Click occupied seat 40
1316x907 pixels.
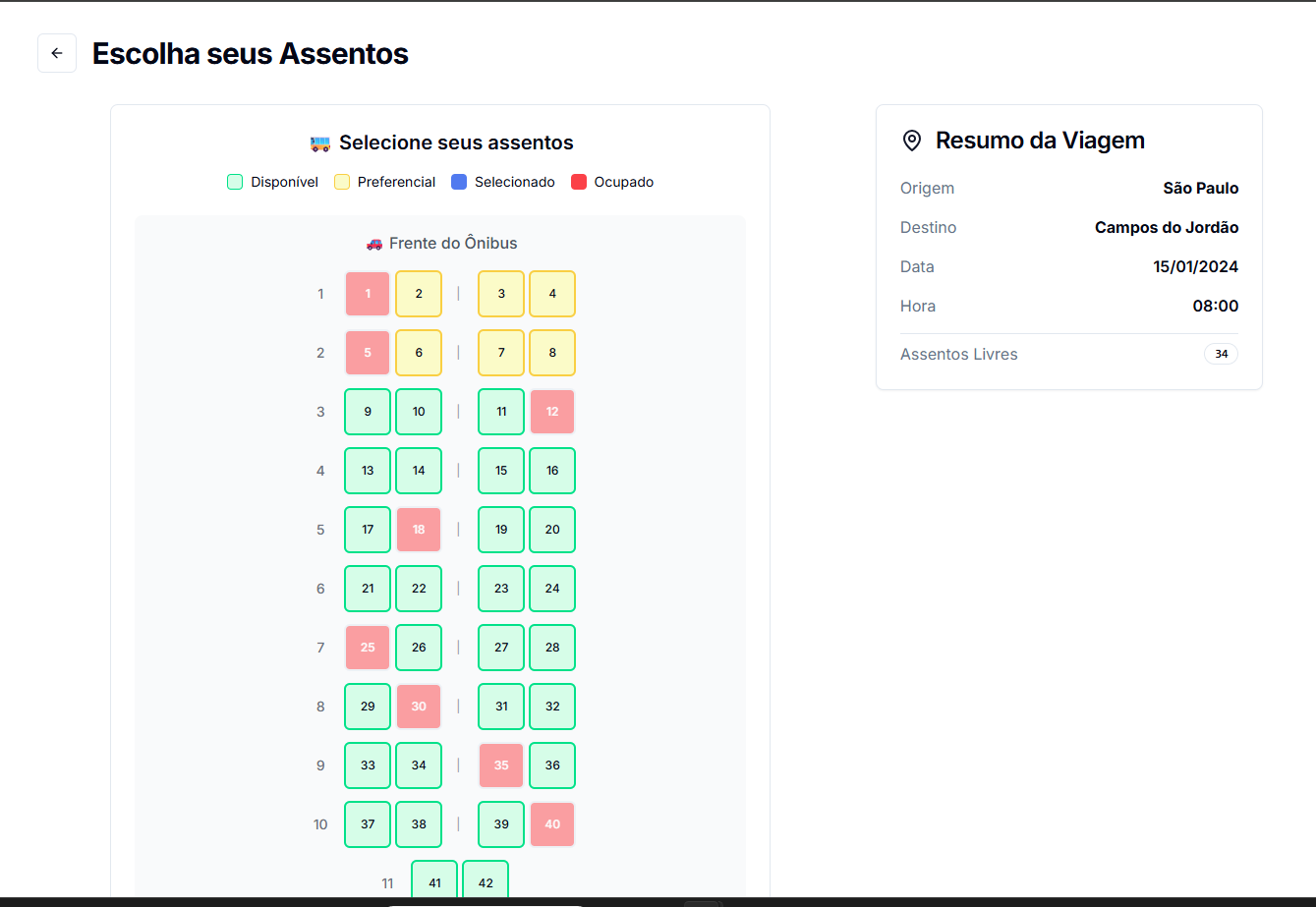(552, 824)
